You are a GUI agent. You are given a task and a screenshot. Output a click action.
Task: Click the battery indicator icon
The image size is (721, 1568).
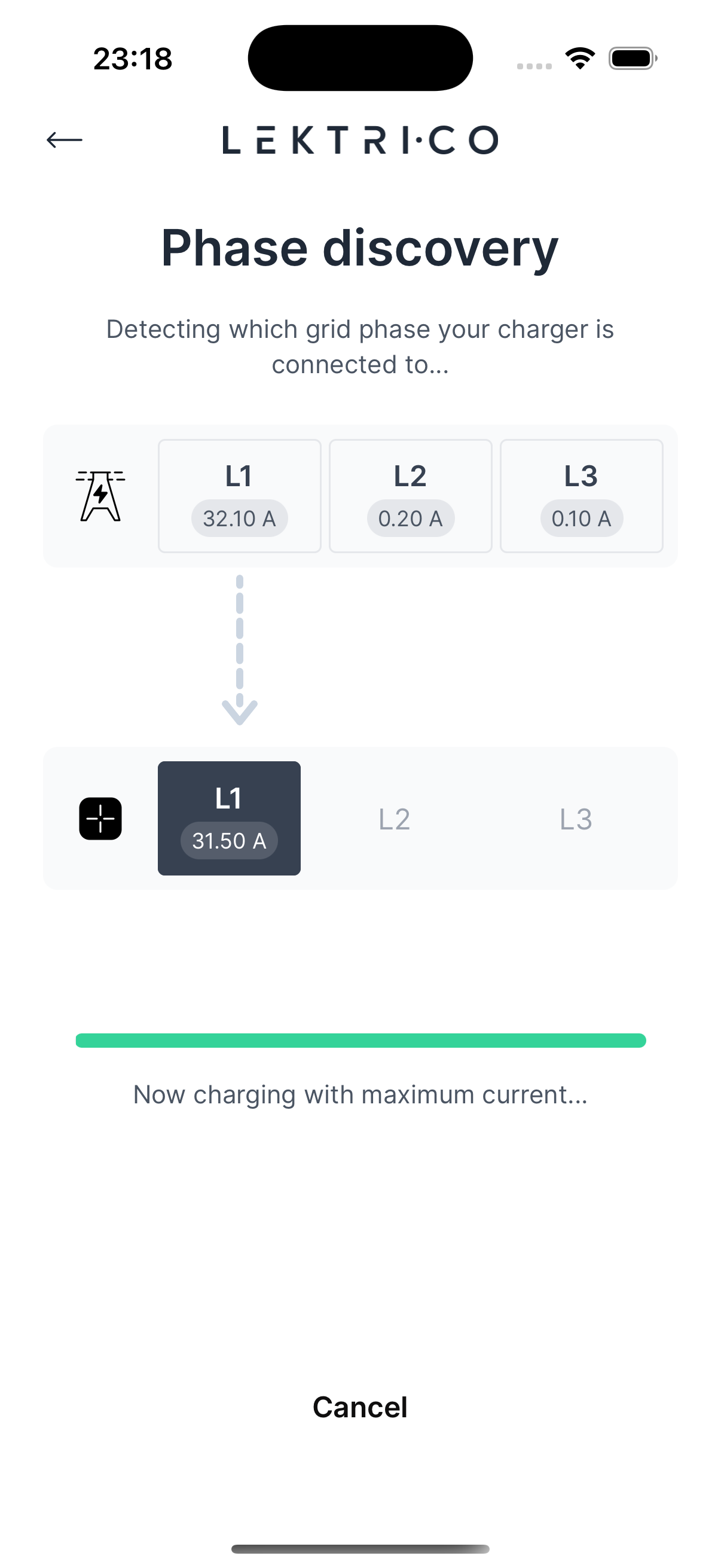pyautogui.click(x=632, y=59)
